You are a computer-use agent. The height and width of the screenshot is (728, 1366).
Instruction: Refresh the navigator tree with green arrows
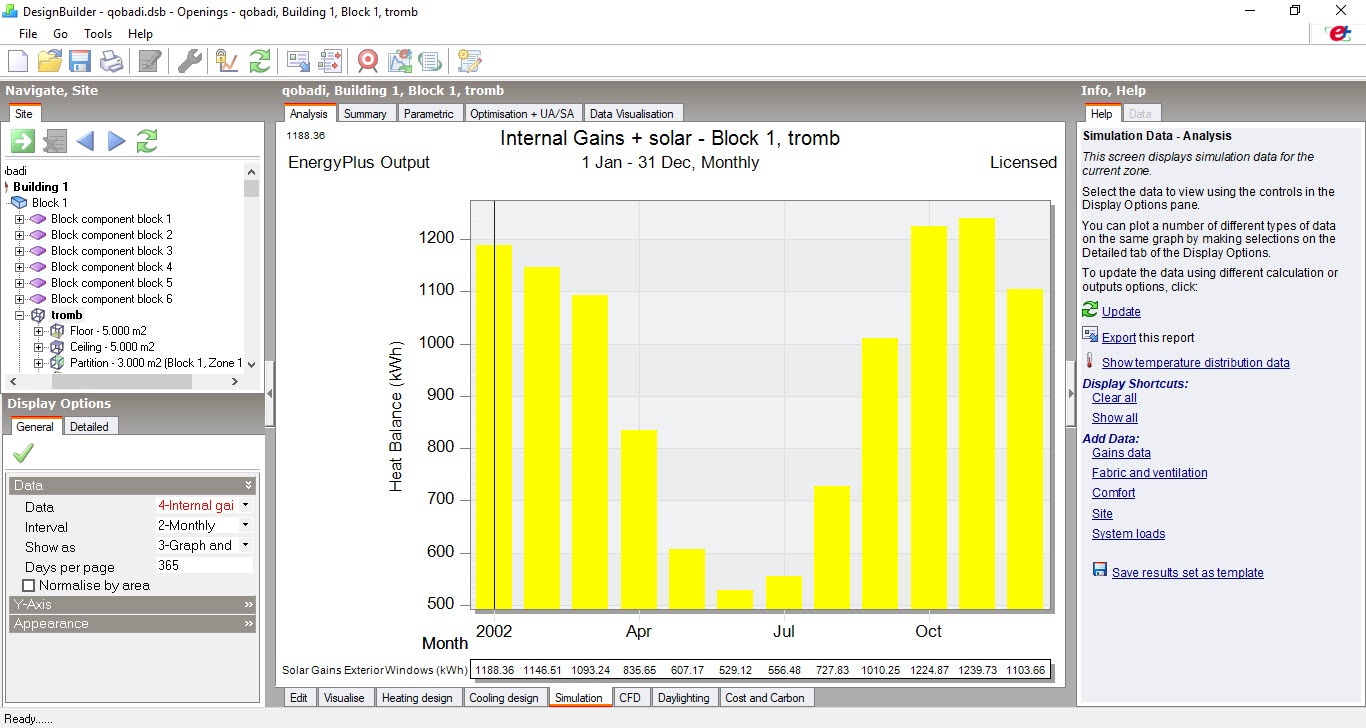[147, 141]
